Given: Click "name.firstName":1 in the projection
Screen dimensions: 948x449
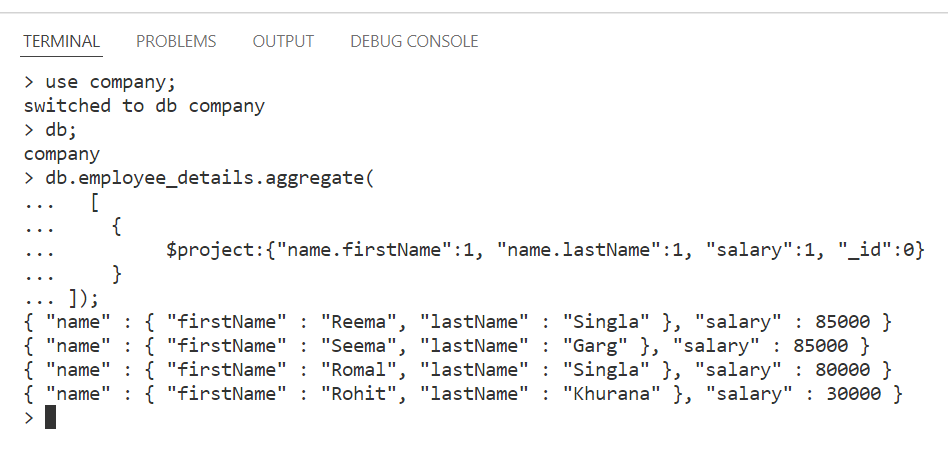Looking at the screenshot, I should [375, 250].
